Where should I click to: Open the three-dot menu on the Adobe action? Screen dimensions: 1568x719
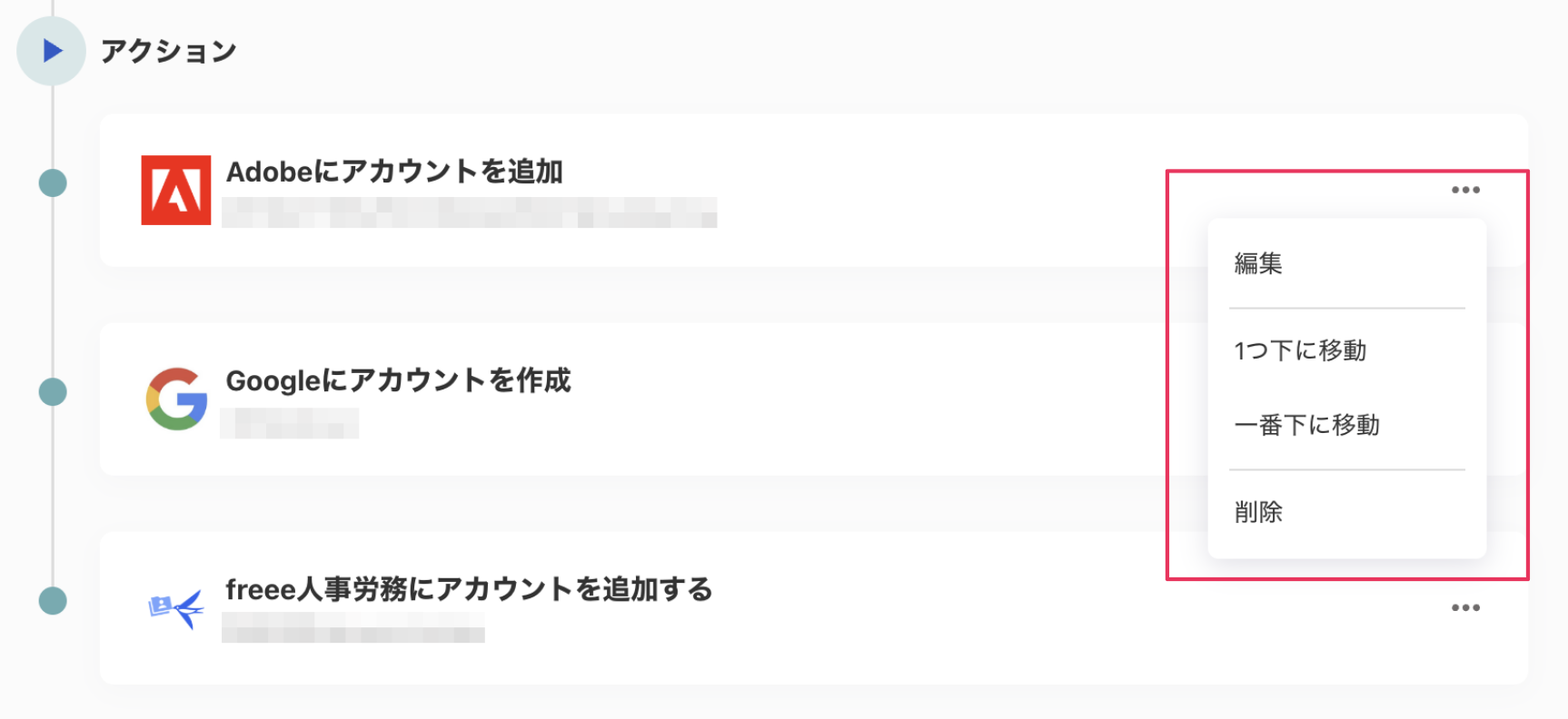(1464, 189)
